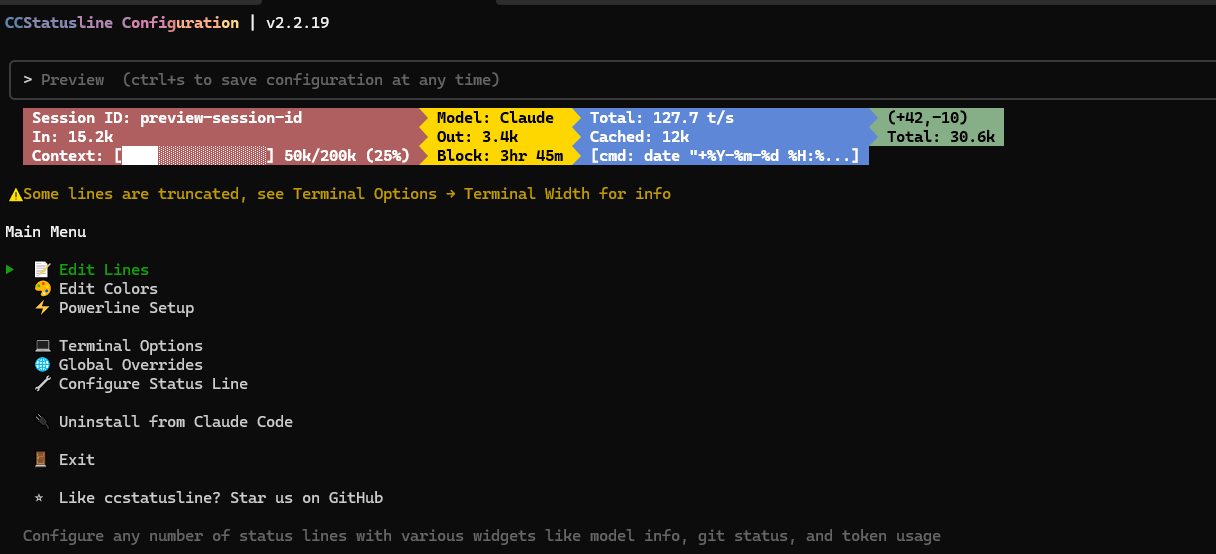Click the truncated lines warning message
This screenshot has width=1216, height=554.
click(x=347, y=193)
